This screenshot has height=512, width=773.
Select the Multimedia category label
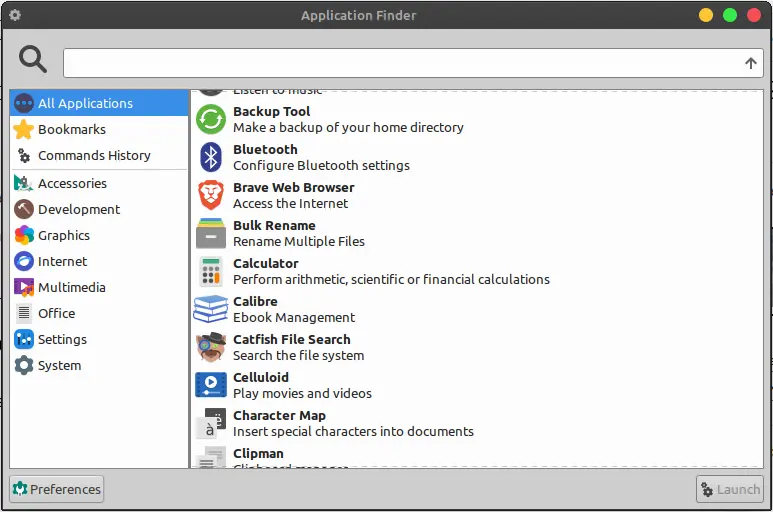pos(71,287)
